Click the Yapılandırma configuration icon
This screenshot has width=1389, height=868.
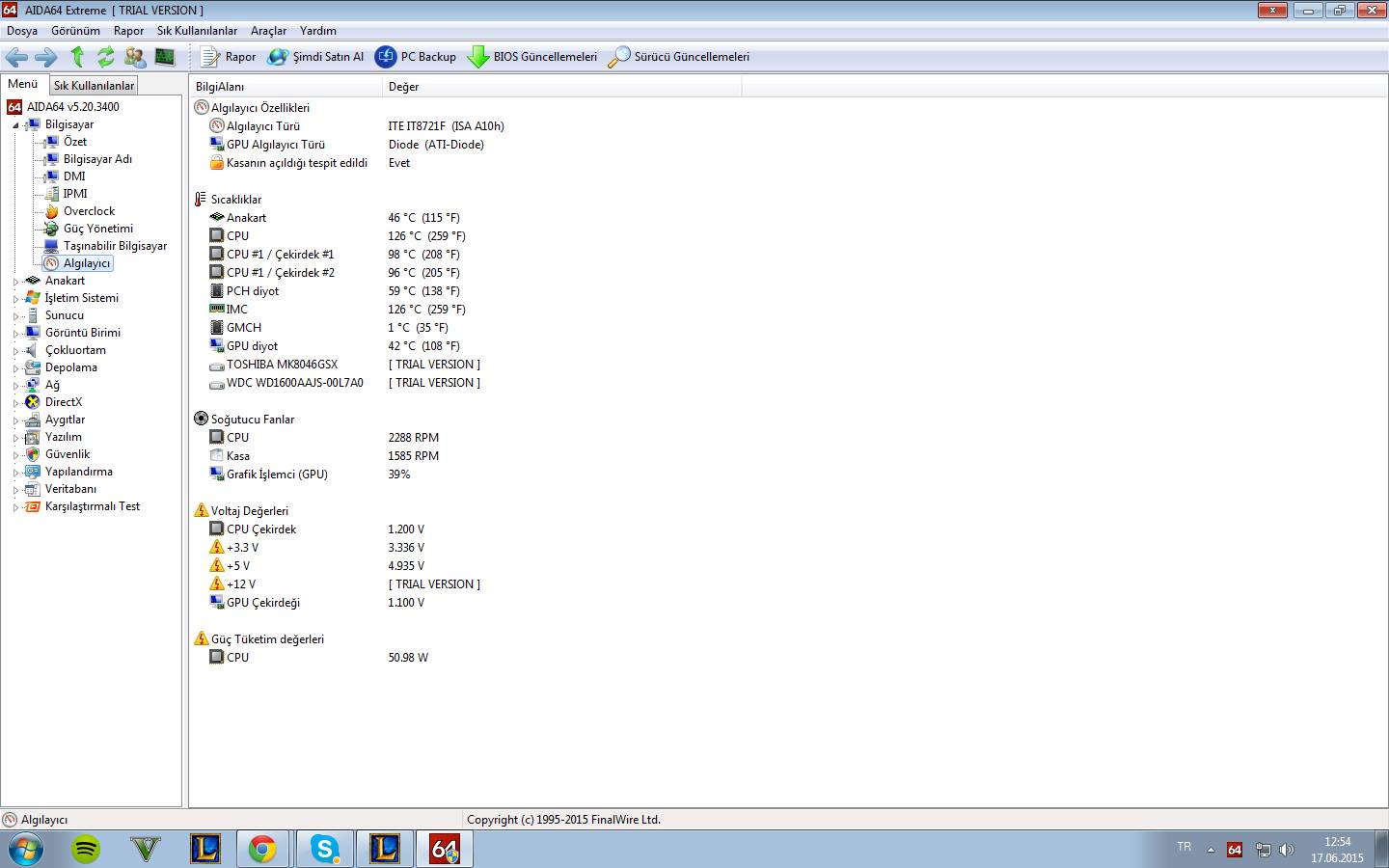tap(33, 472)
